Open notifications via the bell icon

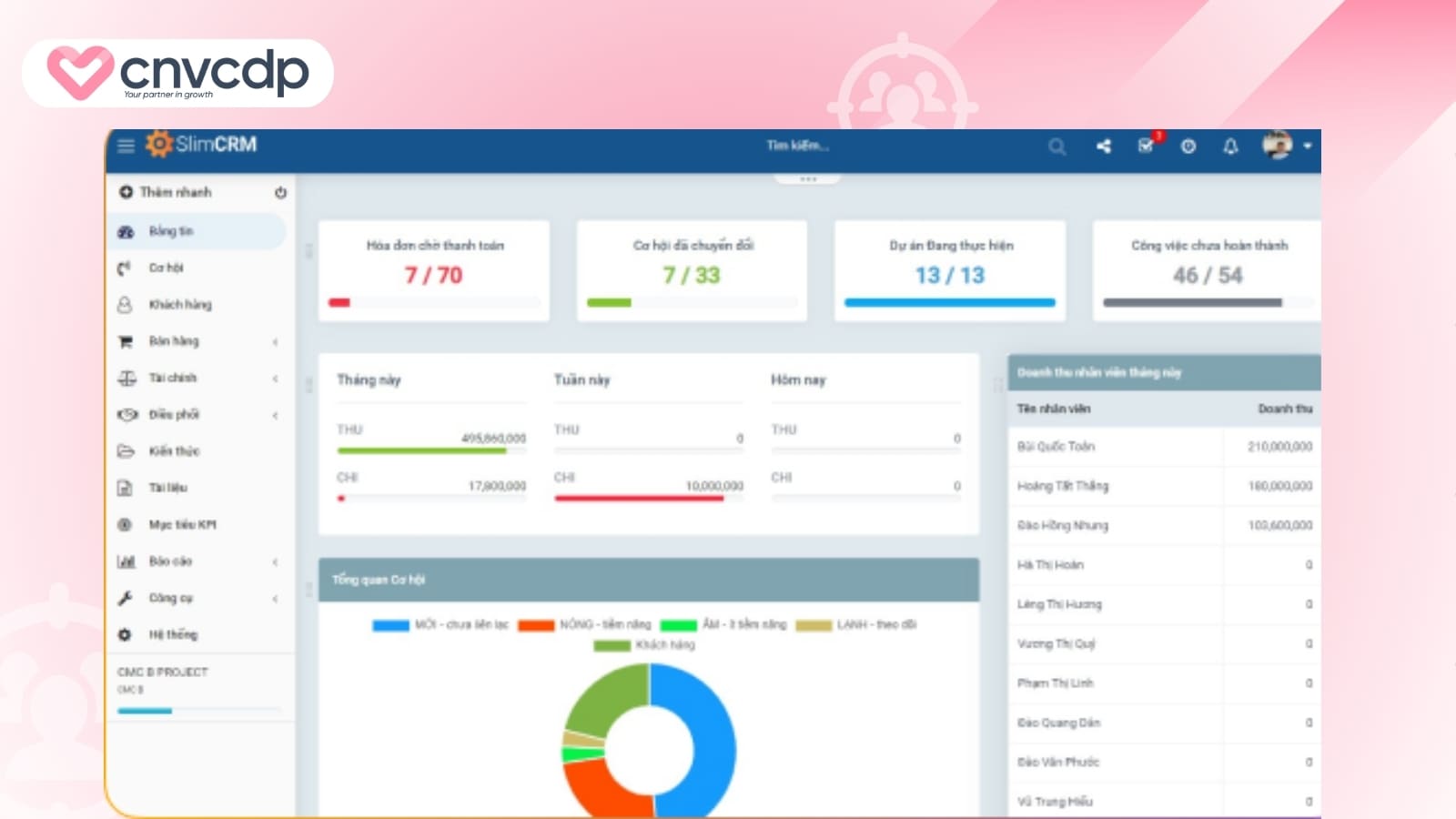pyautogui.click(x=1231, y=146)
